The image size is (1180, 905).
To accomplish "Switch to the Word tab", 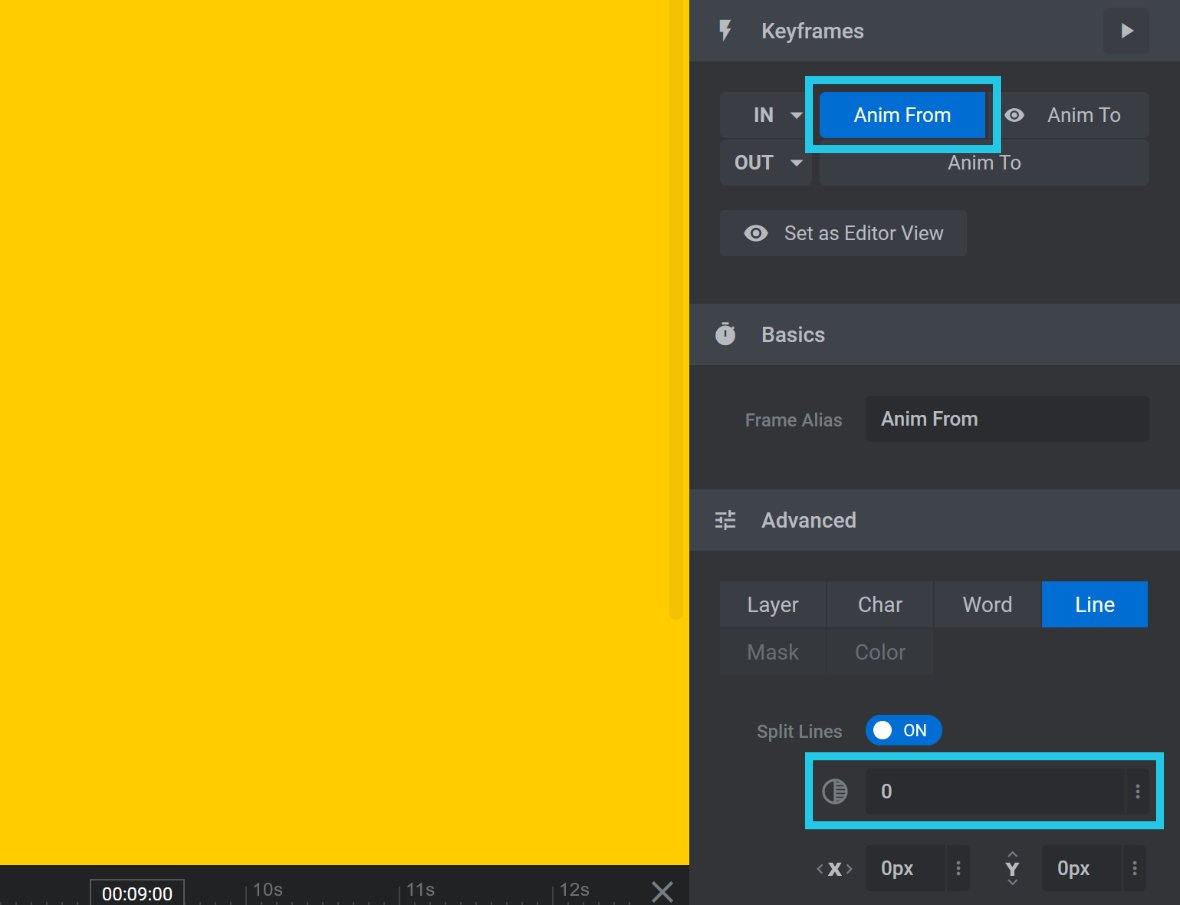I will tap(987, 604).
